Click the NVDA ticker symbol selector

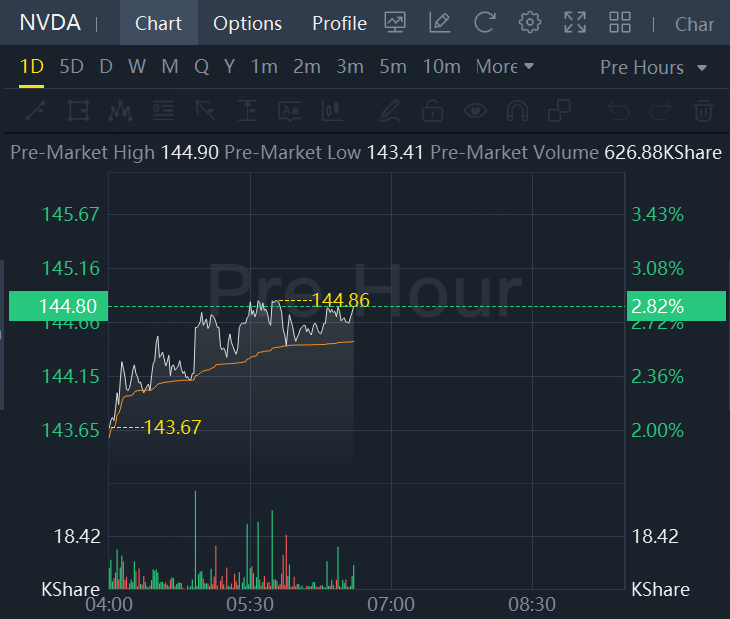click(50, 23)
